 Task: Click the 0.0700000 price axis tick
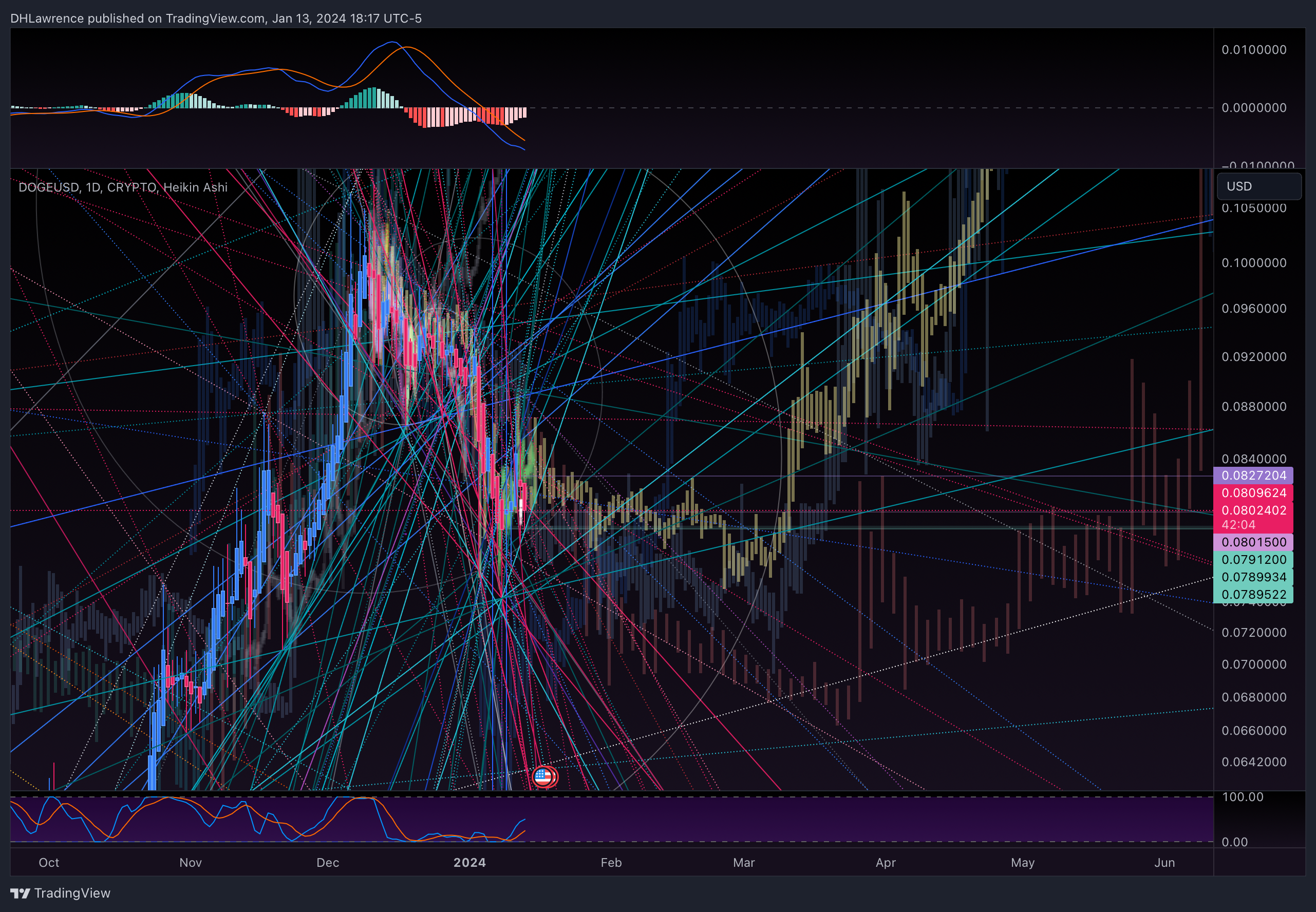pos(1254,664)
